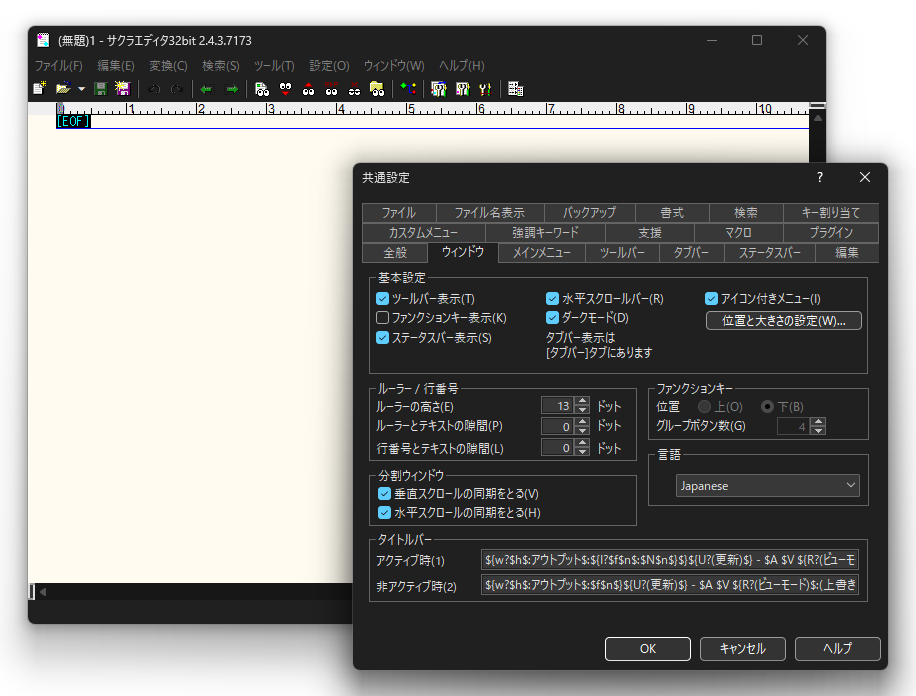Create a new file from toolbar
This screenshot has width=916, height=696.
pyautogui.click(x=40, y=89)
